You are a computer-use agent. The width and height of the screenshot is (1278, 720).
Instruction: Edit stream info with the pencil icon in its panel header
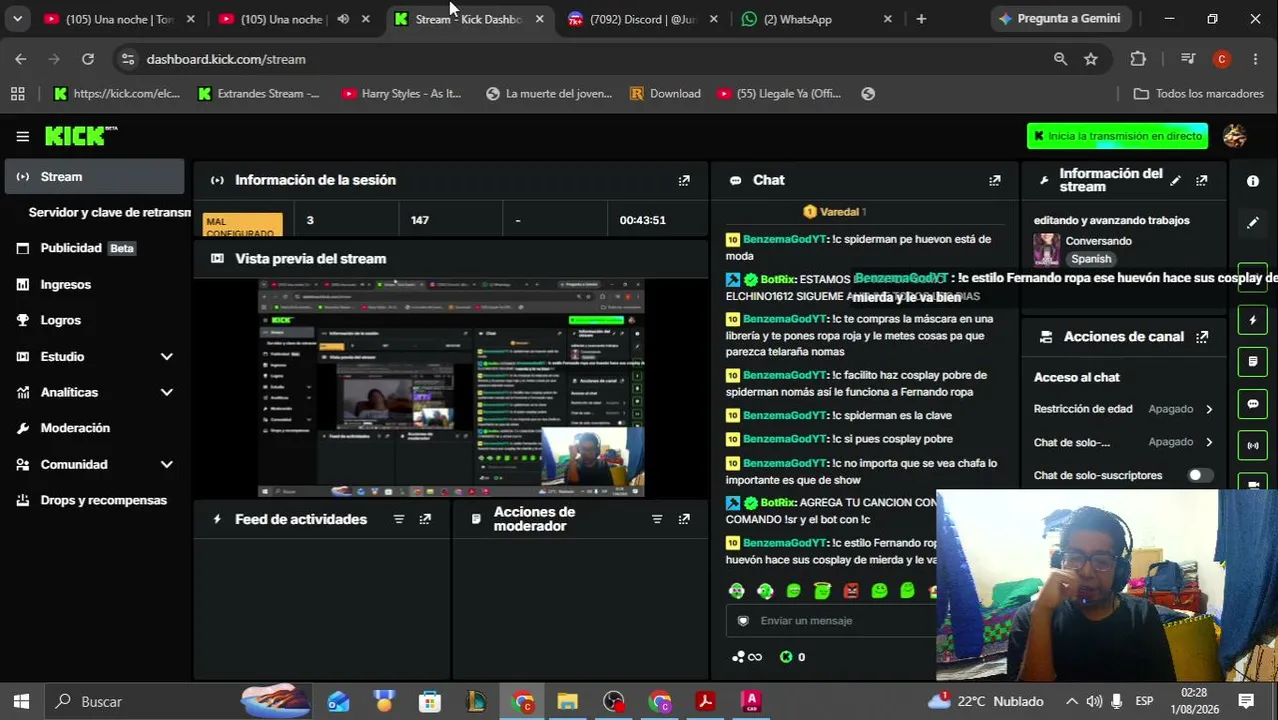[1176, 180]
